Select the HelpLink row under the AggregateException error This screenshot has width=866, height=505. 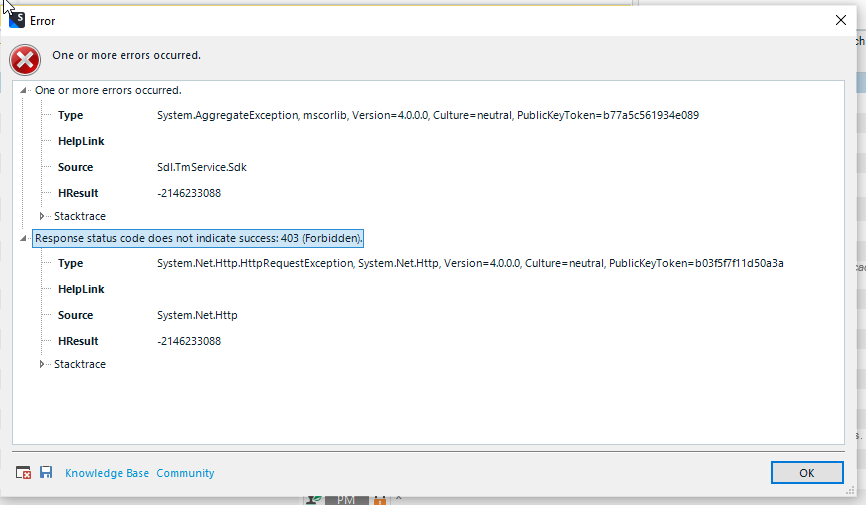click(81, 141)
